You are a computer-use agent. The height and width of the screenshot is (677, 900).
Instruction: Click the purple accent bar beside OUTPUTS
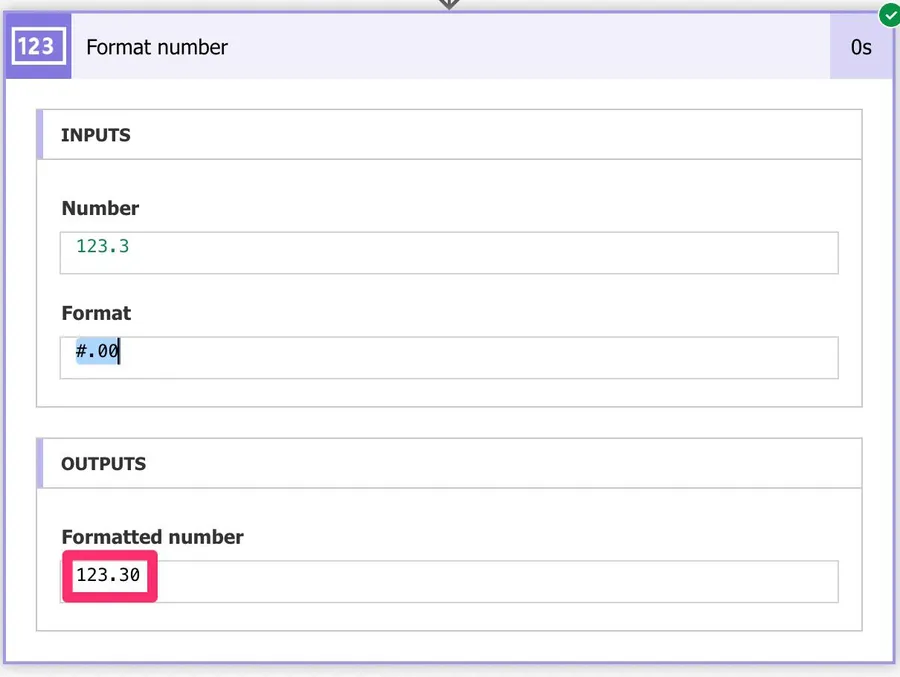40,464
